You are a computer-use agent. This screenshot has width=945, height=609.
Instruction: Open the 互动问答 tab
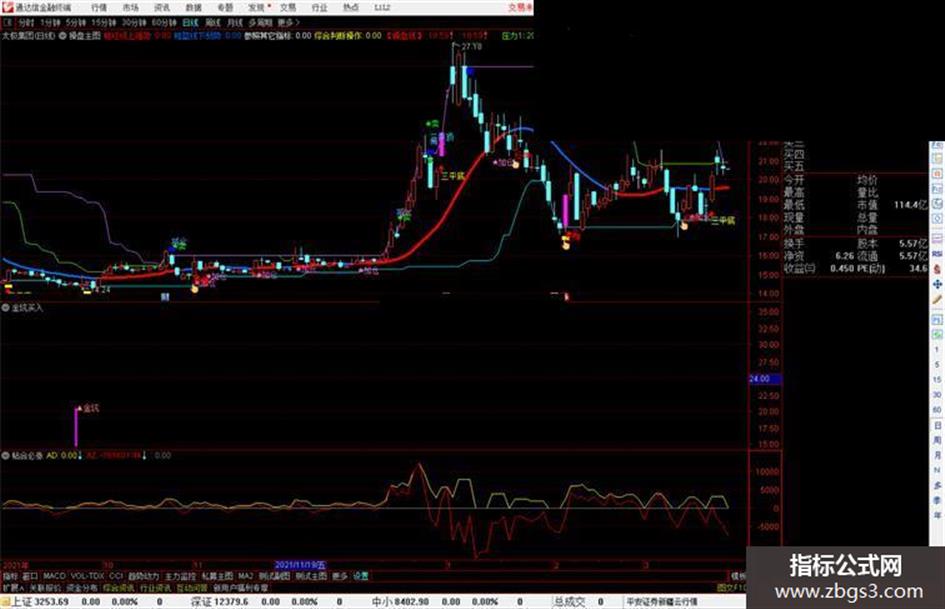pos(192,587)
